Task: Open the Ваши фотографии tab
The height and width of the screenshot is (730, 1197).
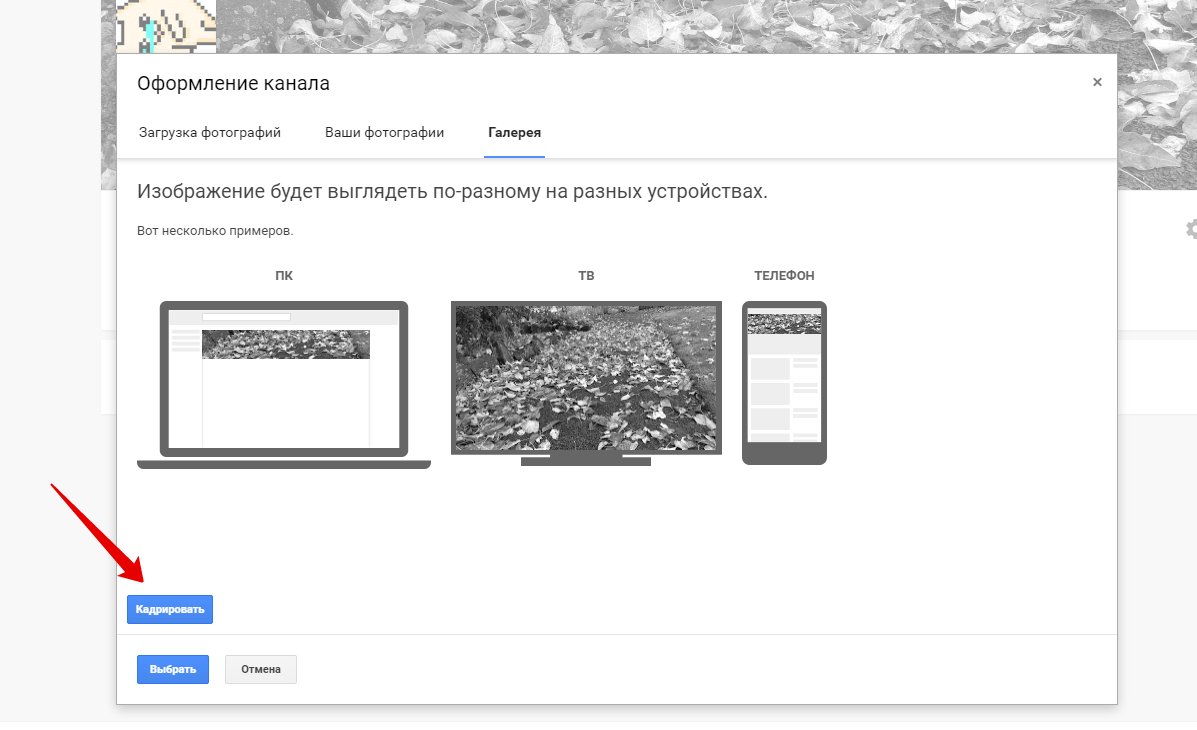Action: 384,133
